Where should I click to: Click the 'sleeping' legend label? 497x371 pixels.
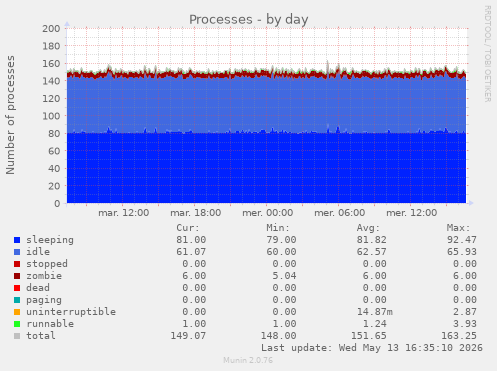(50, 240)
